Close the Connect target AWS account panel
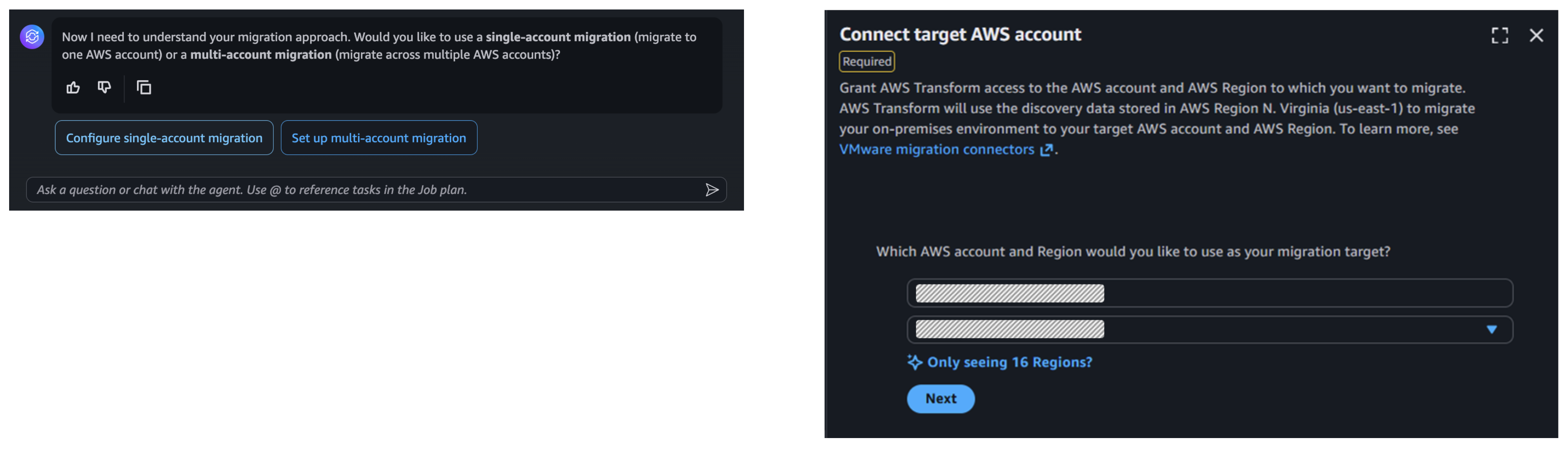The image size is (1568, 450). [x=1536, y=35]
